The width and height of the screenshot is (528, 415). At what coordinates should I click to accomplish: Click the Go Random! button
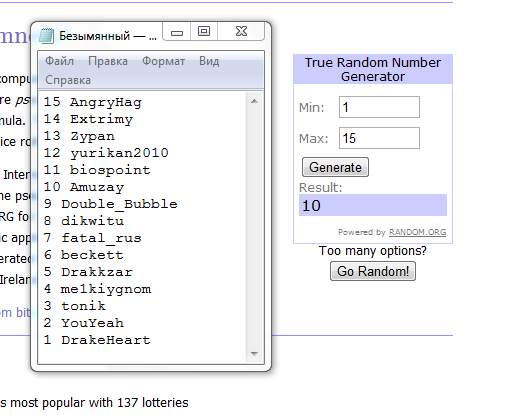(373, 271)
